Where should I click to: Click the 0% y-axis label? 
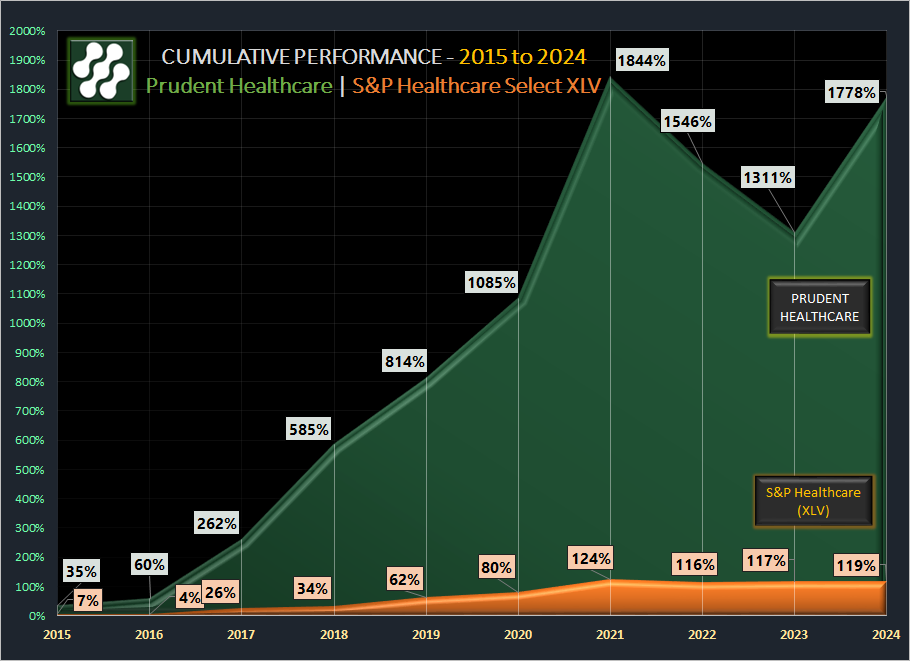point(37,616)
